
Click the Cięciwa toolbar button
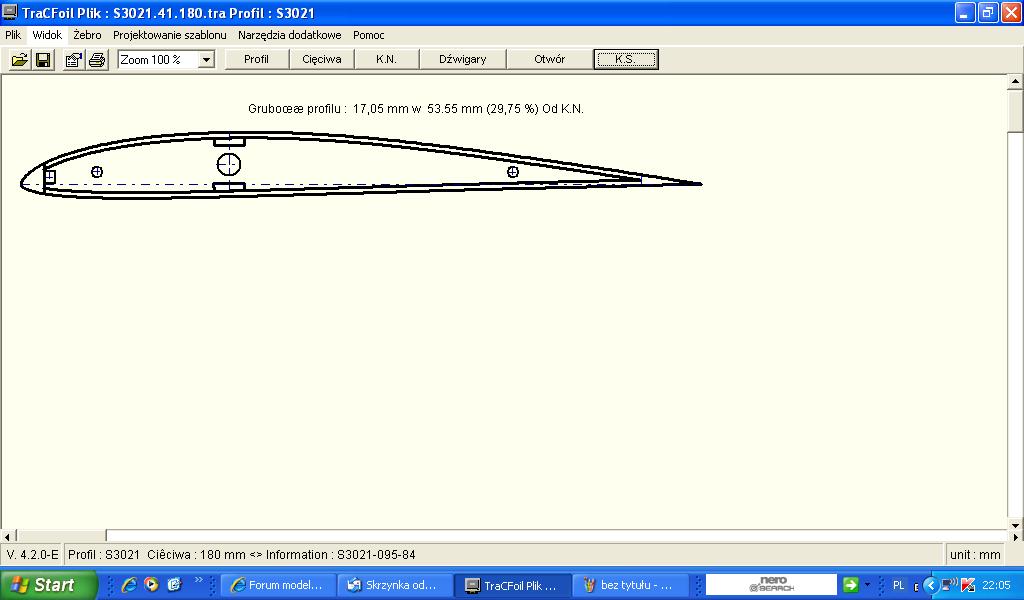322,59
